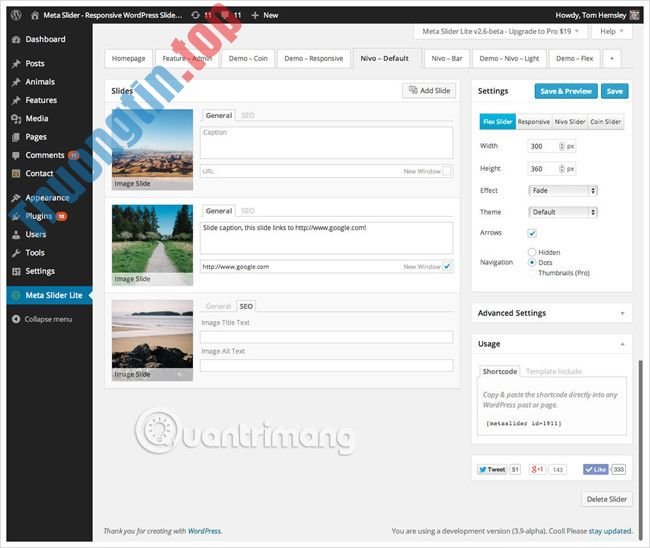Click the Dashboard icon in sidebar
This screenshot has width=650, height=548.
point(16,40)
